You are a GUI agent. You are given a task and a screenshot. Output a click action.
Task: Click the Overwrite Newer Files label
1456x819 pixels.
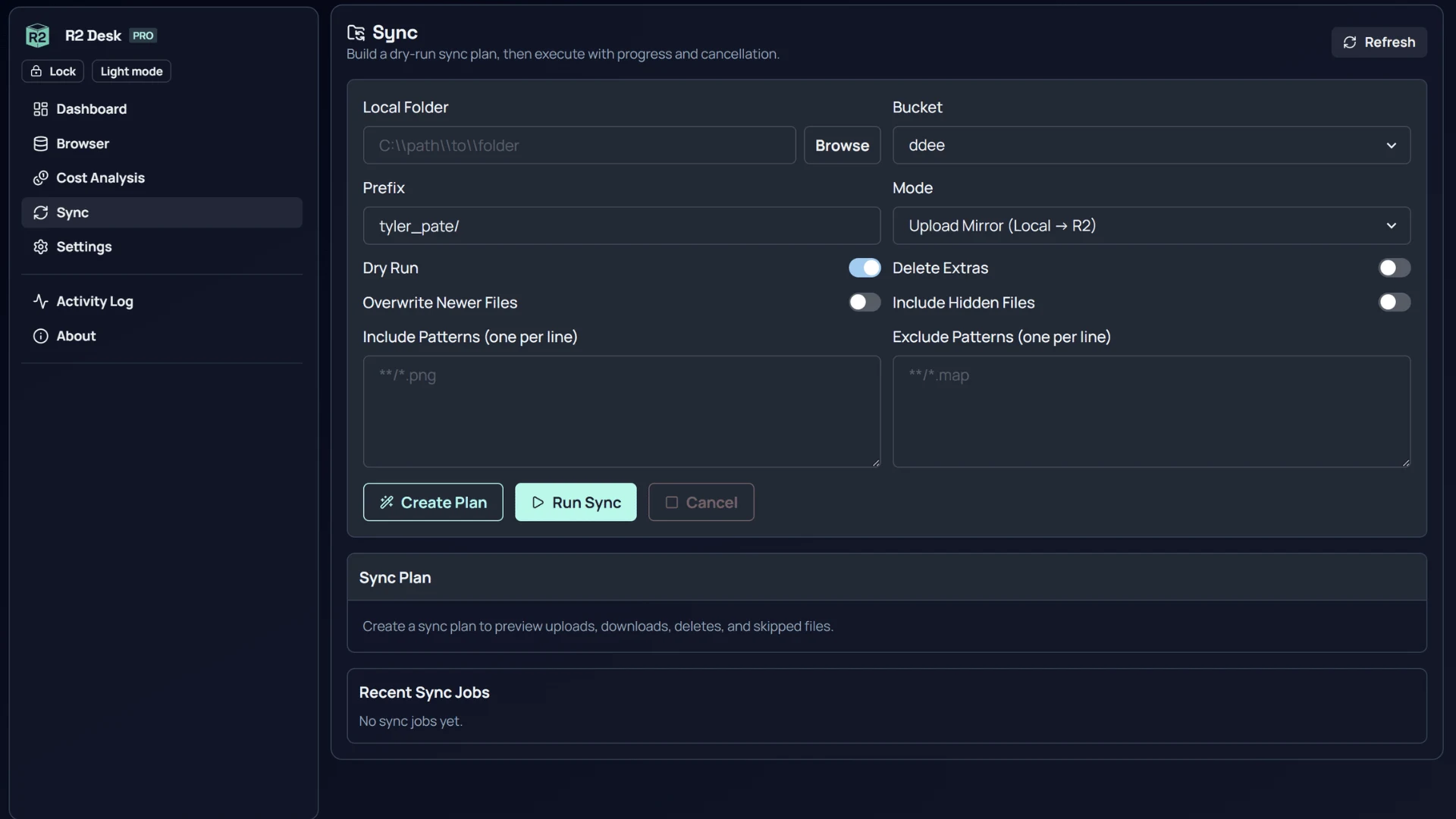tap(440, 303)
